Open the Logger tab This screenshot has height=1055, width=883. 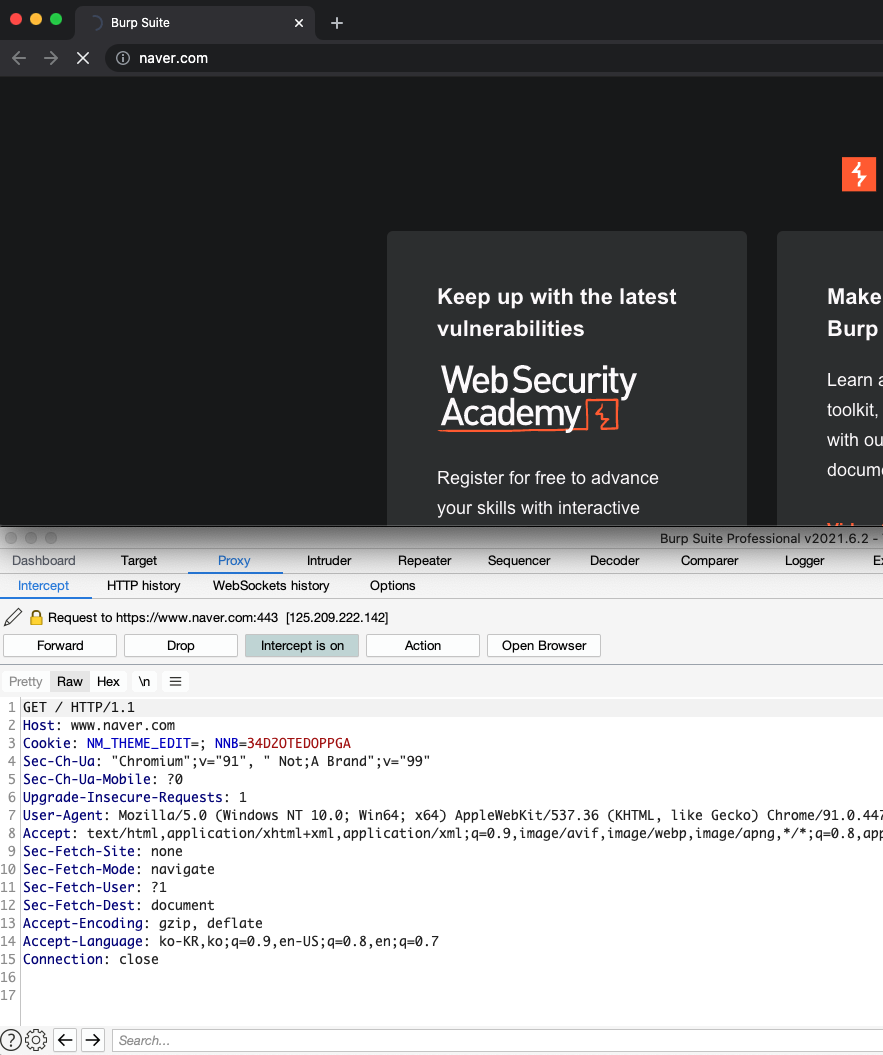click(804, 560)
